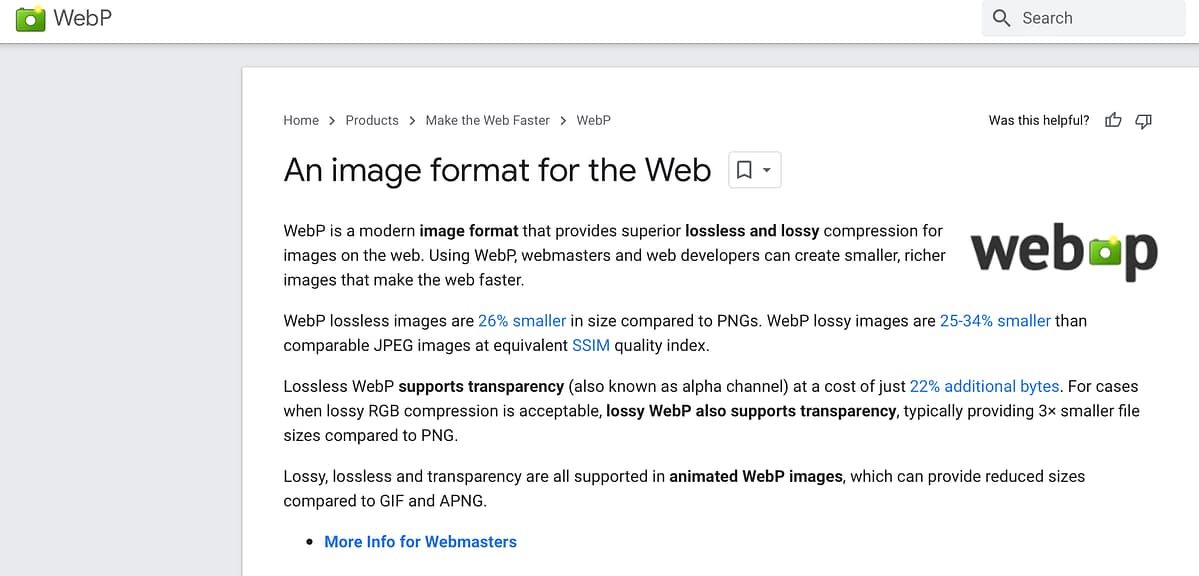Click the chevron after Home breadcrumb
The image size is (1199, 576).
pyautogui.click(x=330, y=120)
